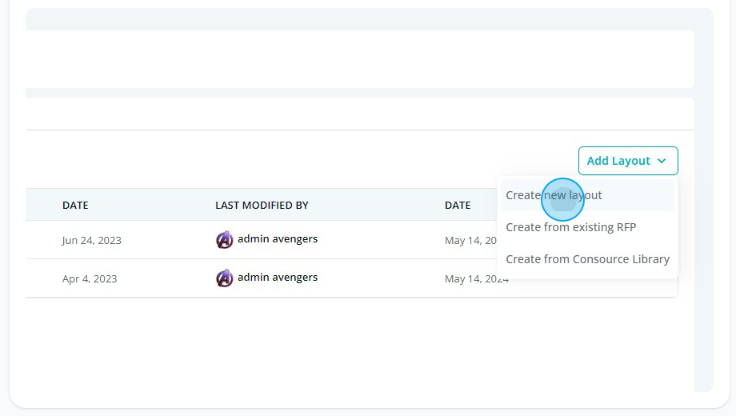Click avatar icon in Jun 24, 2023 row
The height and width of the screenshot is (416, 736).
[224, 239]
